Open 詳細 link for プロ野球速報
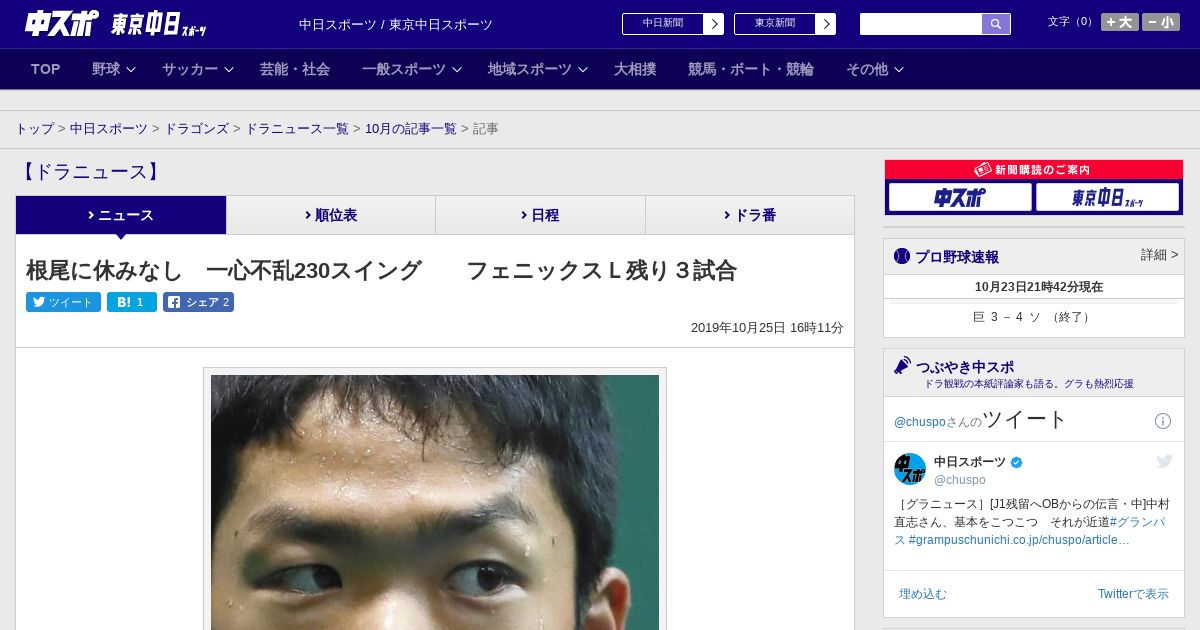The width and height of the screenshot is (1200, 630). click(1160, 255)
